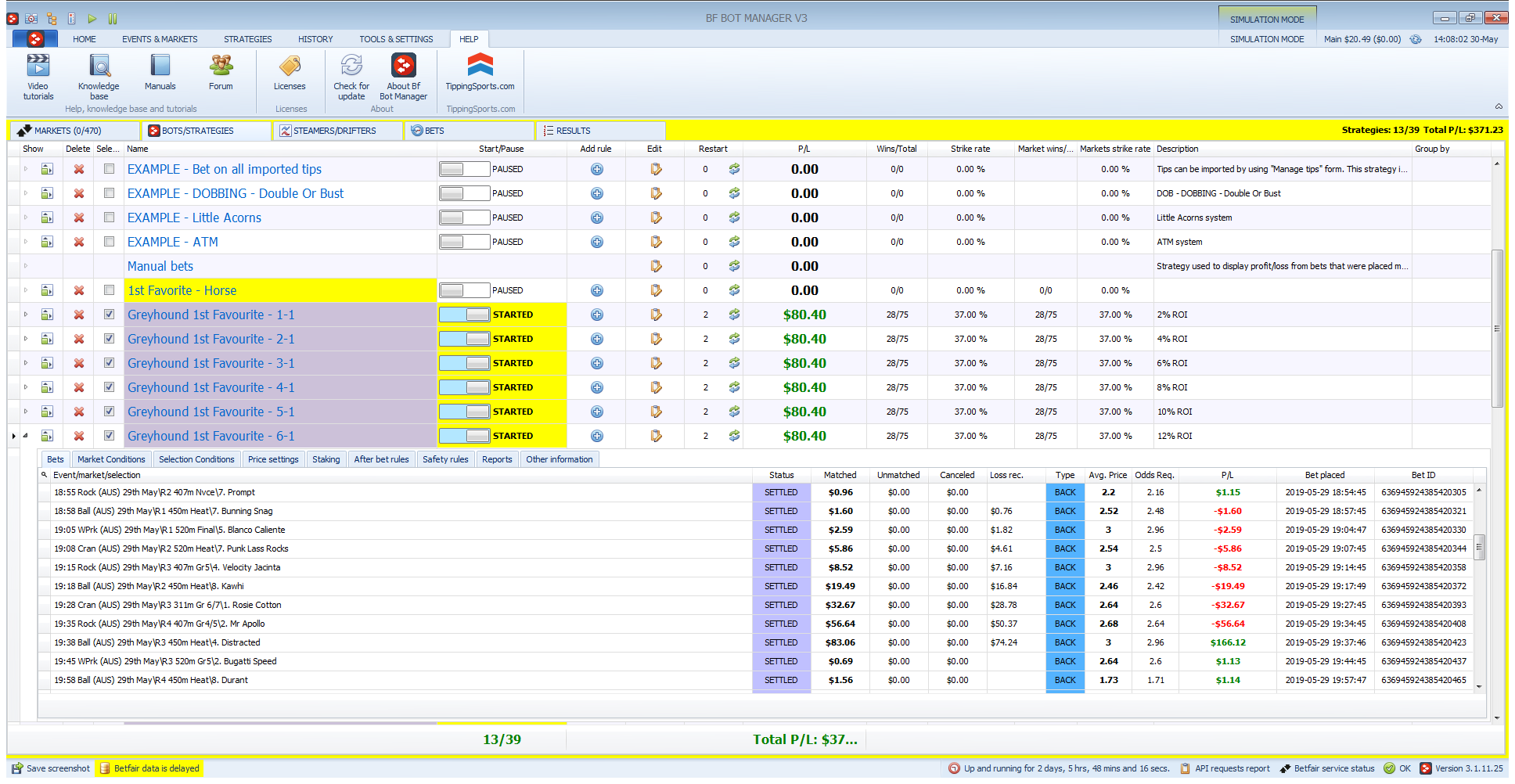Restart Greyhound 1st Favourite - 6-1 strategy

coord(734,436)
